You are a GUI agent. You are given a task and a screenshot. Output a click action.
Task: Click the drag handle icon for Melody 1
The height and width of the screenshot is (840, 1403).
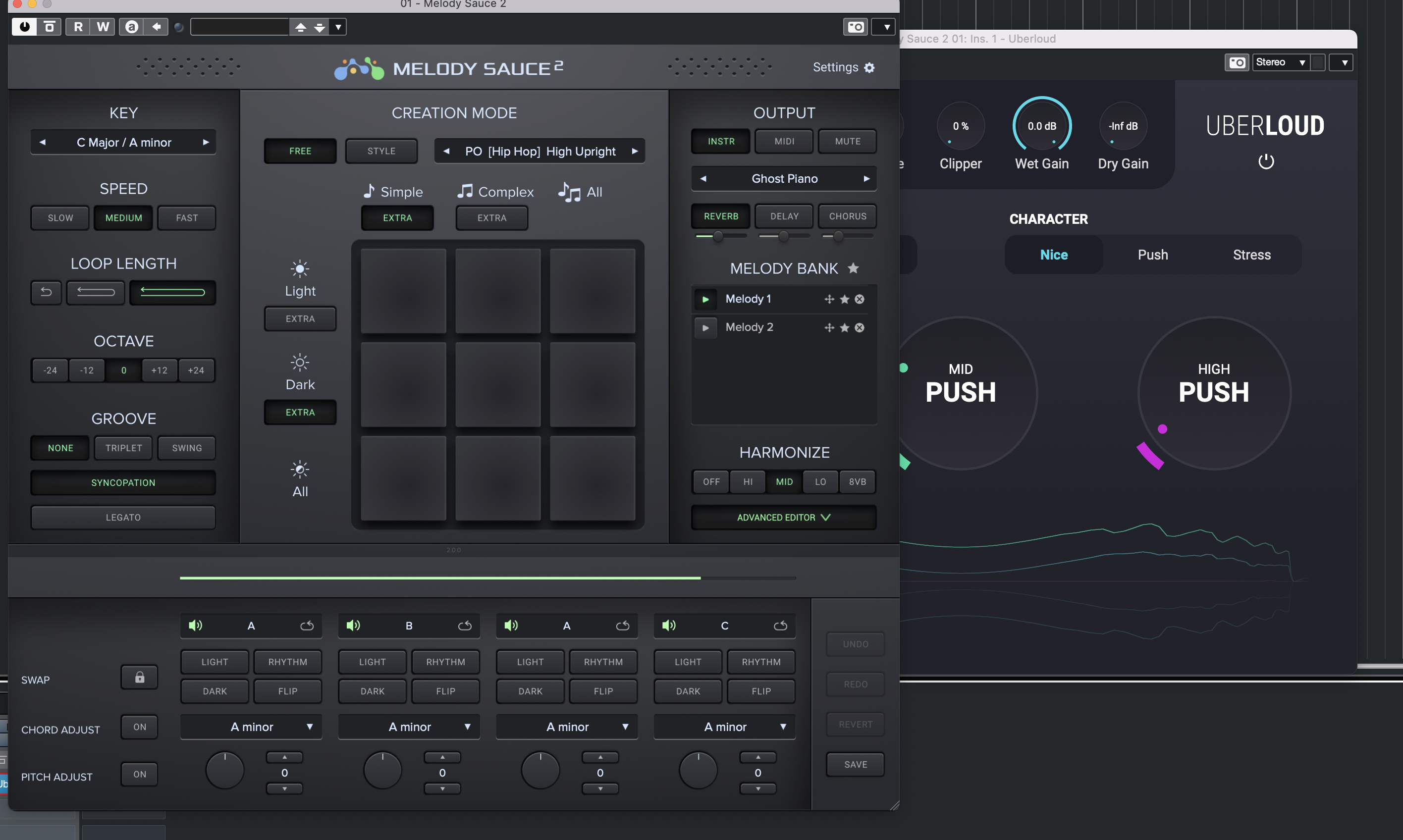(x=829, y=299)
